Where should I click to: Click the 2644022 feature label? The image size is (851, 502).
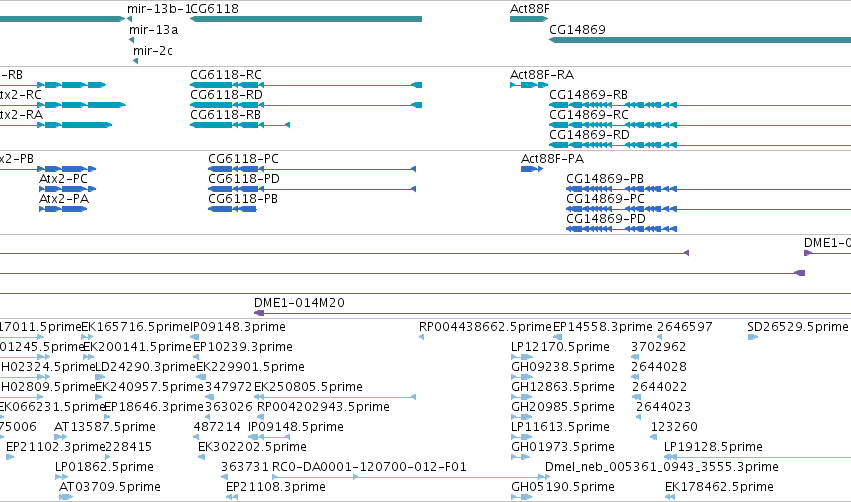659,387
